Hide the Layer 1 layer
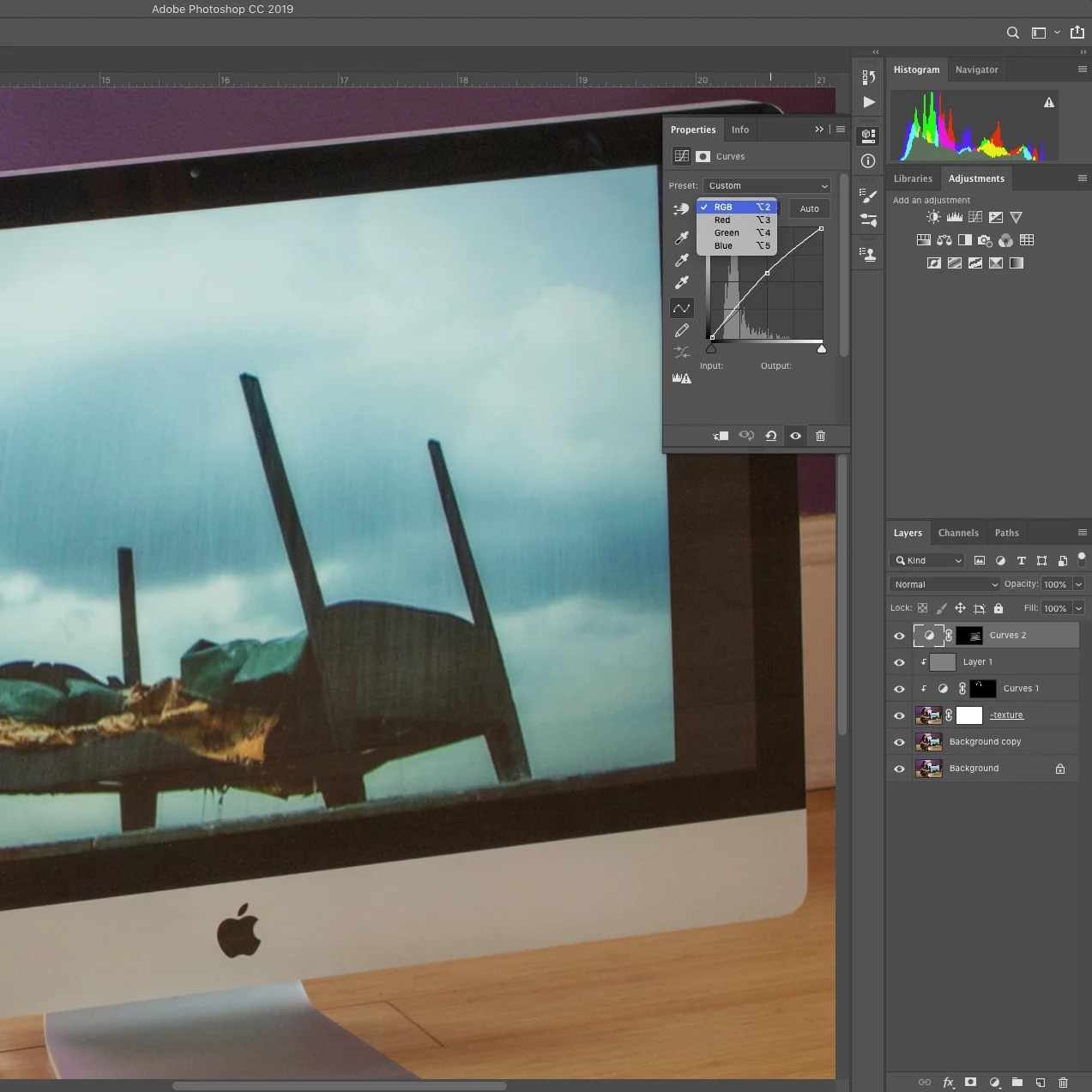This screenshot has height=1092, width=1092. (x=899, y=662)
